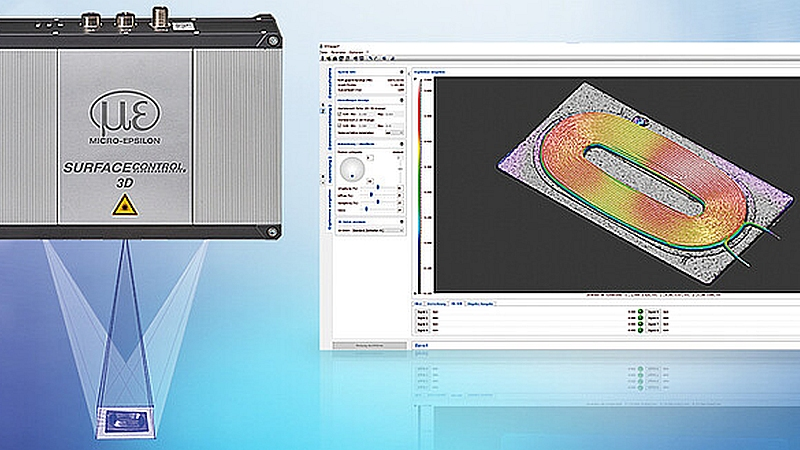The image size is (800, 450).
Task: Click the green status indicator in the second result row
Action: coord(640,318)
